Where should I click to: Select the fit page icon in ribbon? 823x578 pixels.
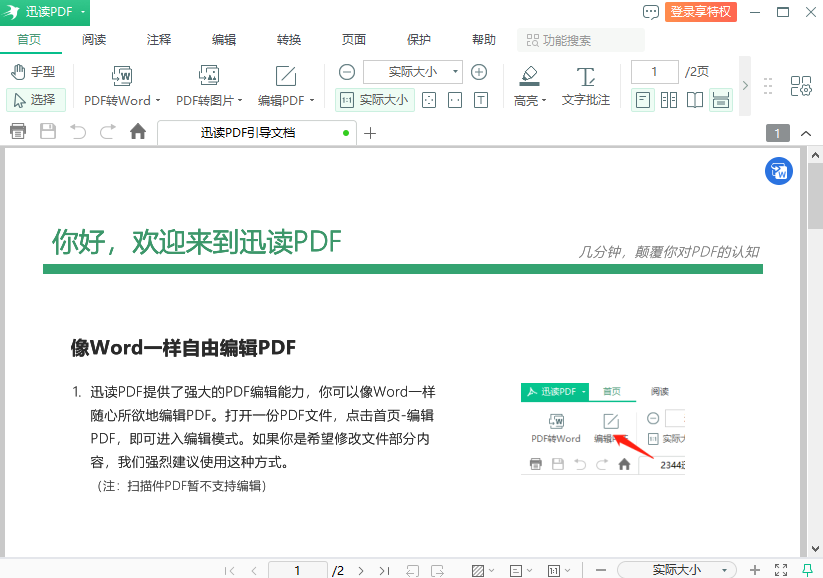tap(429, 100)
